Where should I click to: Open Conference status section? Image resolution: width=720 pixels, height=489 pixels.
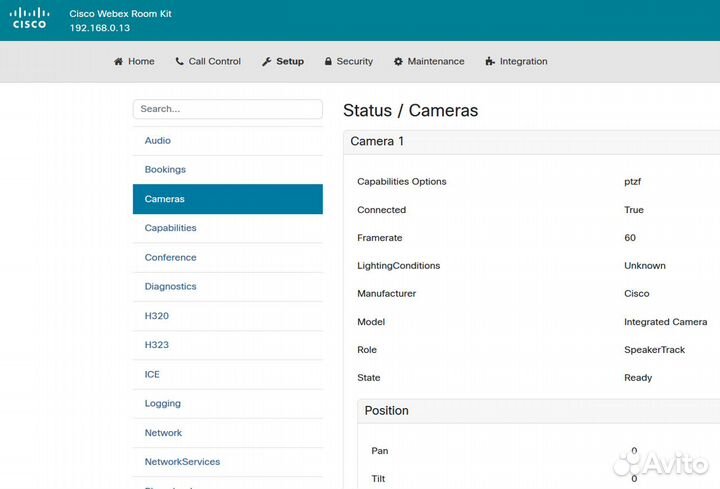coord(228,258)
